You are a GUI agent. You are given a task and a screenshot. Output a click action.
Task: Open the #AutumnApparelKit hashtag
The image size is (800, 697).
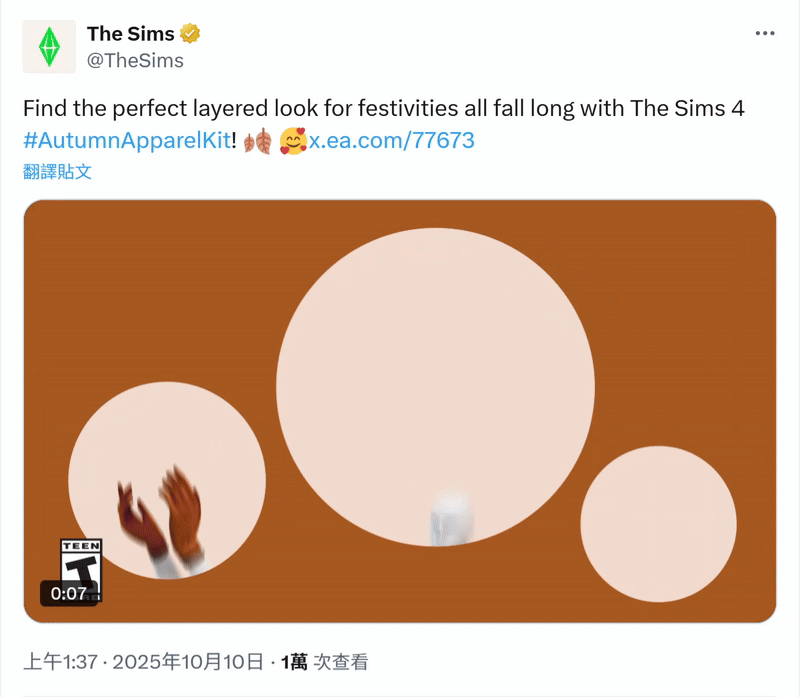tap(129, 141)
